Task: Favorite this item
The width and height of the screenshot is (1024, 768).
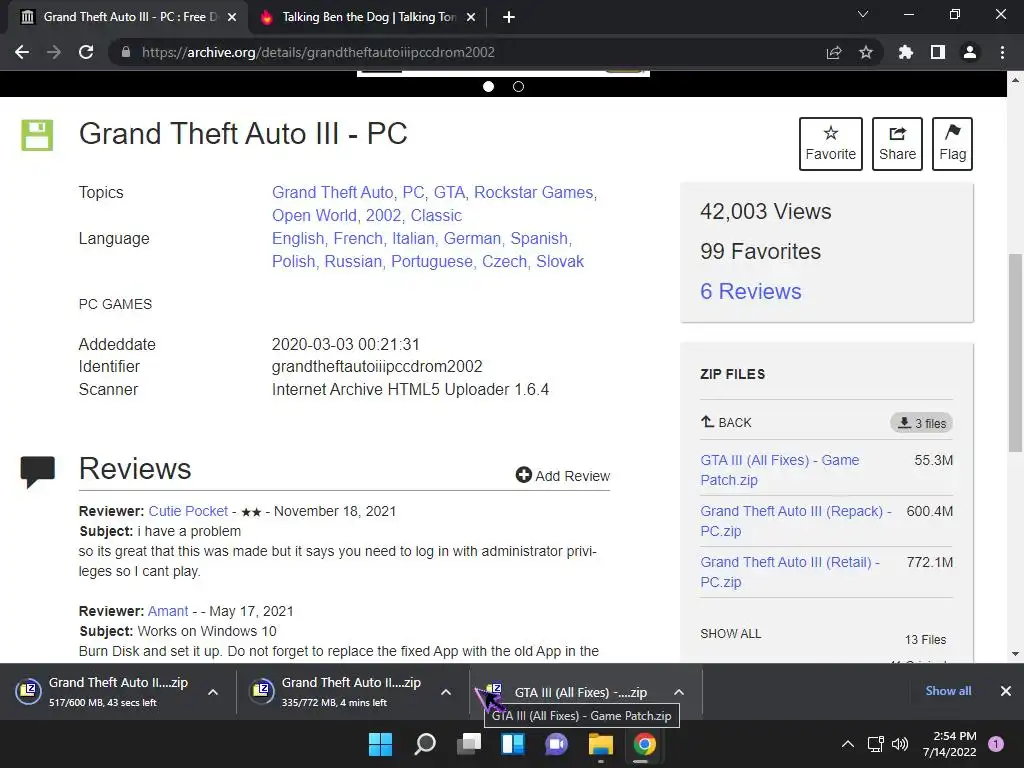Action: (x=831, y=144)
